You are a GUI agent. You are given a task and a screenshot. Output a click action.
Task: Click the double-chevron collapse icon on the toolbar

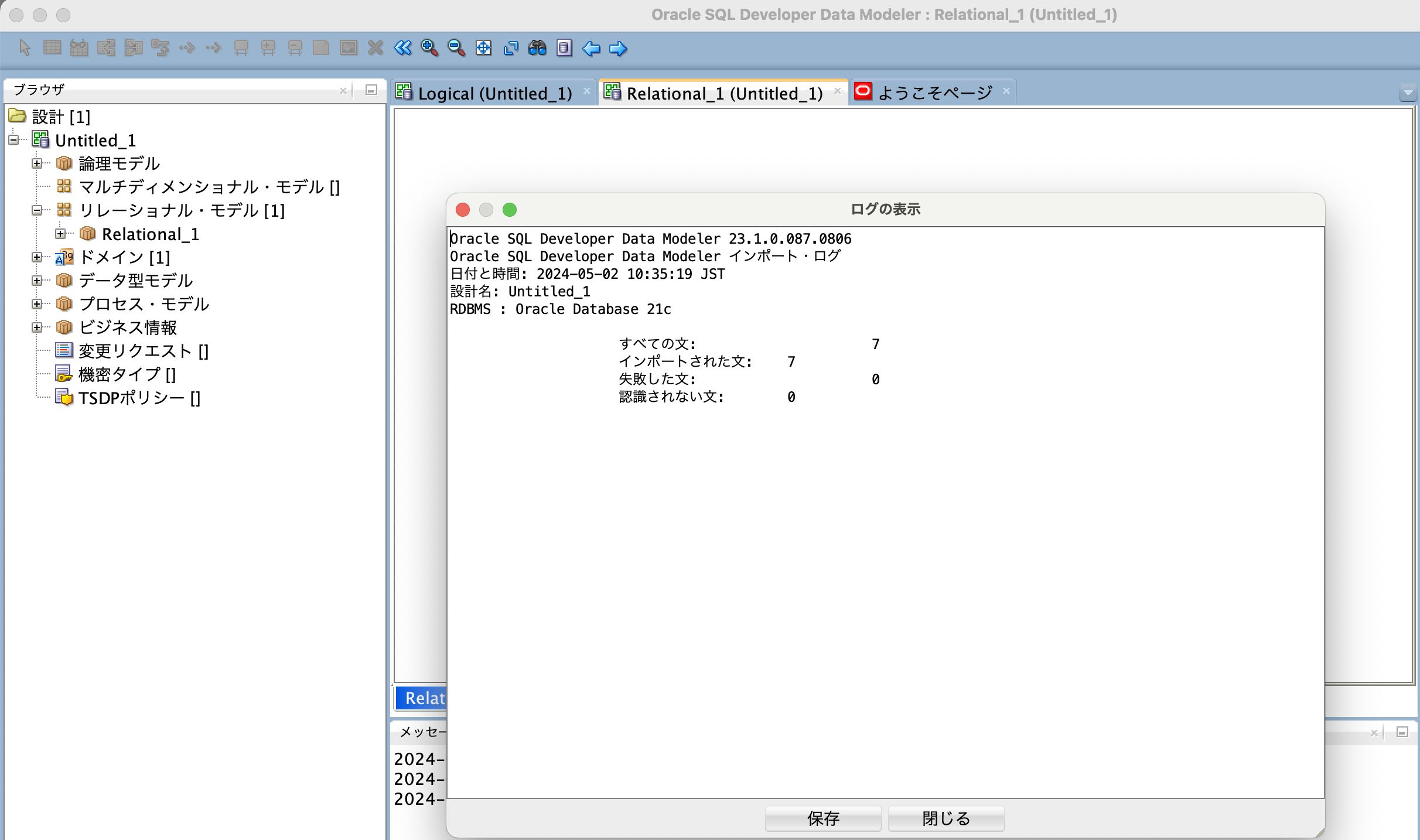[402, 49]
